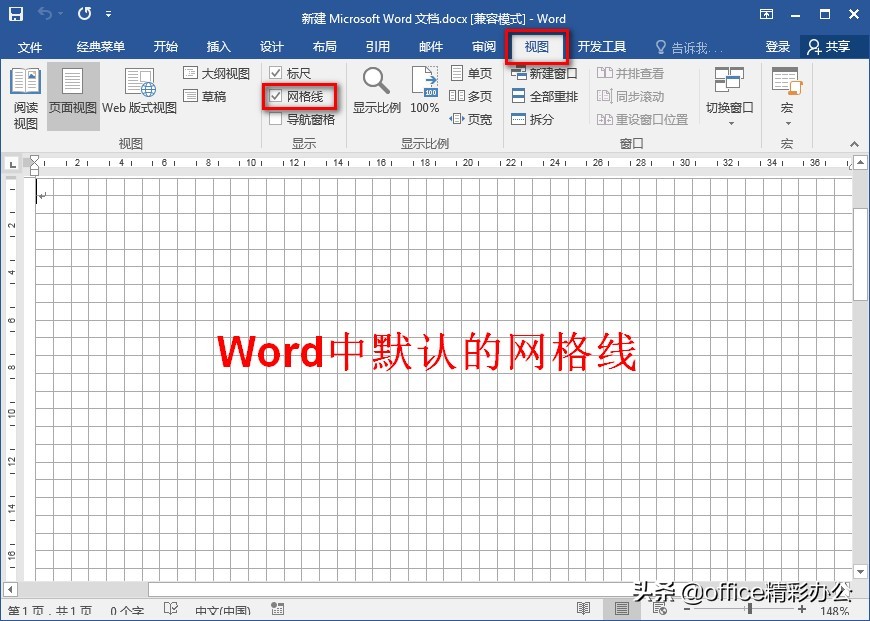
Task: Switch to the 邮件 tab
Action: coord(431,47)
